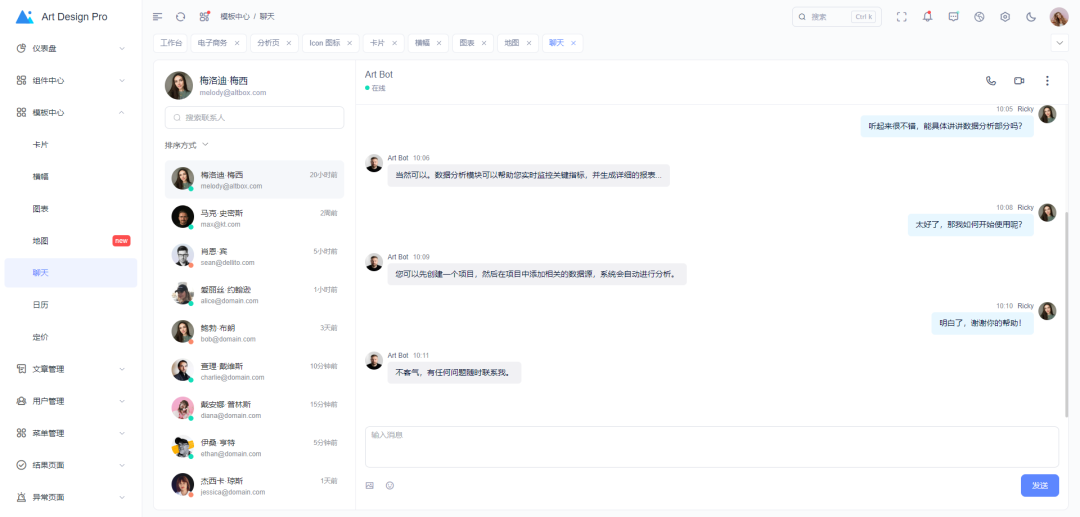Toggle fullscreen mode icon

(x=901, y=17)
